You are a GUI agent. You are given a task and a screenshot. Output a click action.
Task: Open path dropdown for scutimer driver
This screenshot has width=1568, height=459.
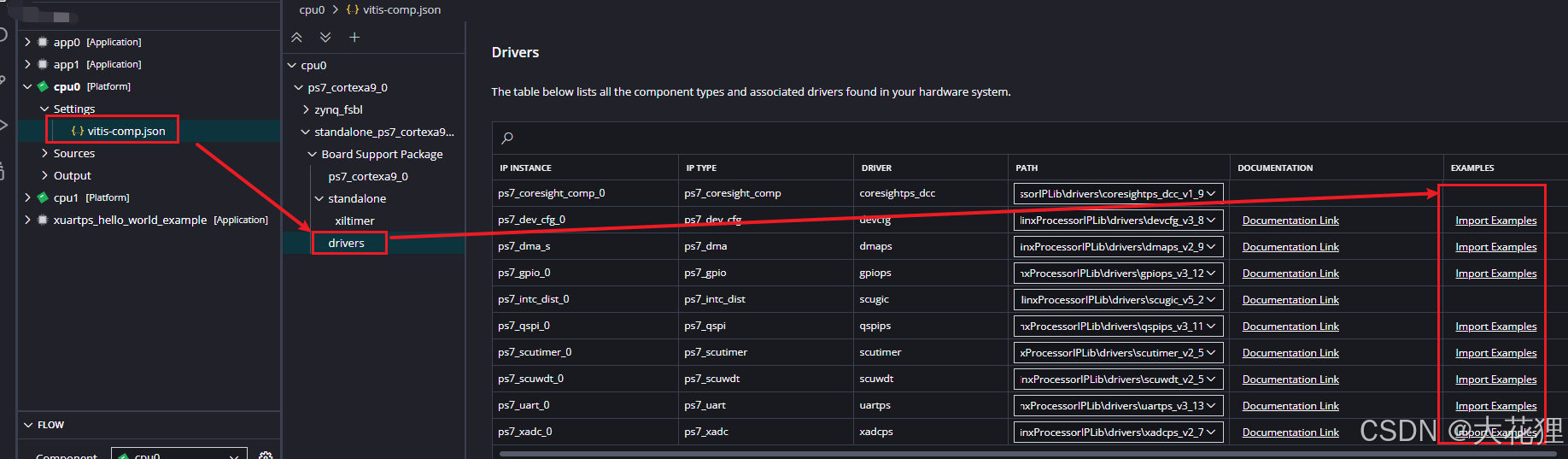tap(1118, 353)
